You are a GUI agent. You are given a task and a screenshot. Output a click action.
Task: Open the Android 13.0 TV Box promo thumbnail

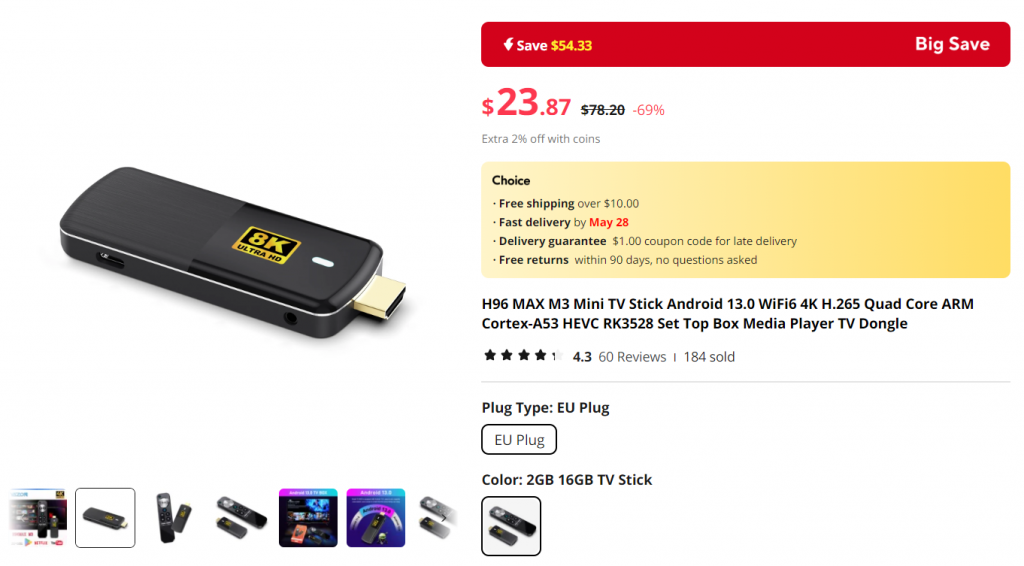click(x=308, y=518)
